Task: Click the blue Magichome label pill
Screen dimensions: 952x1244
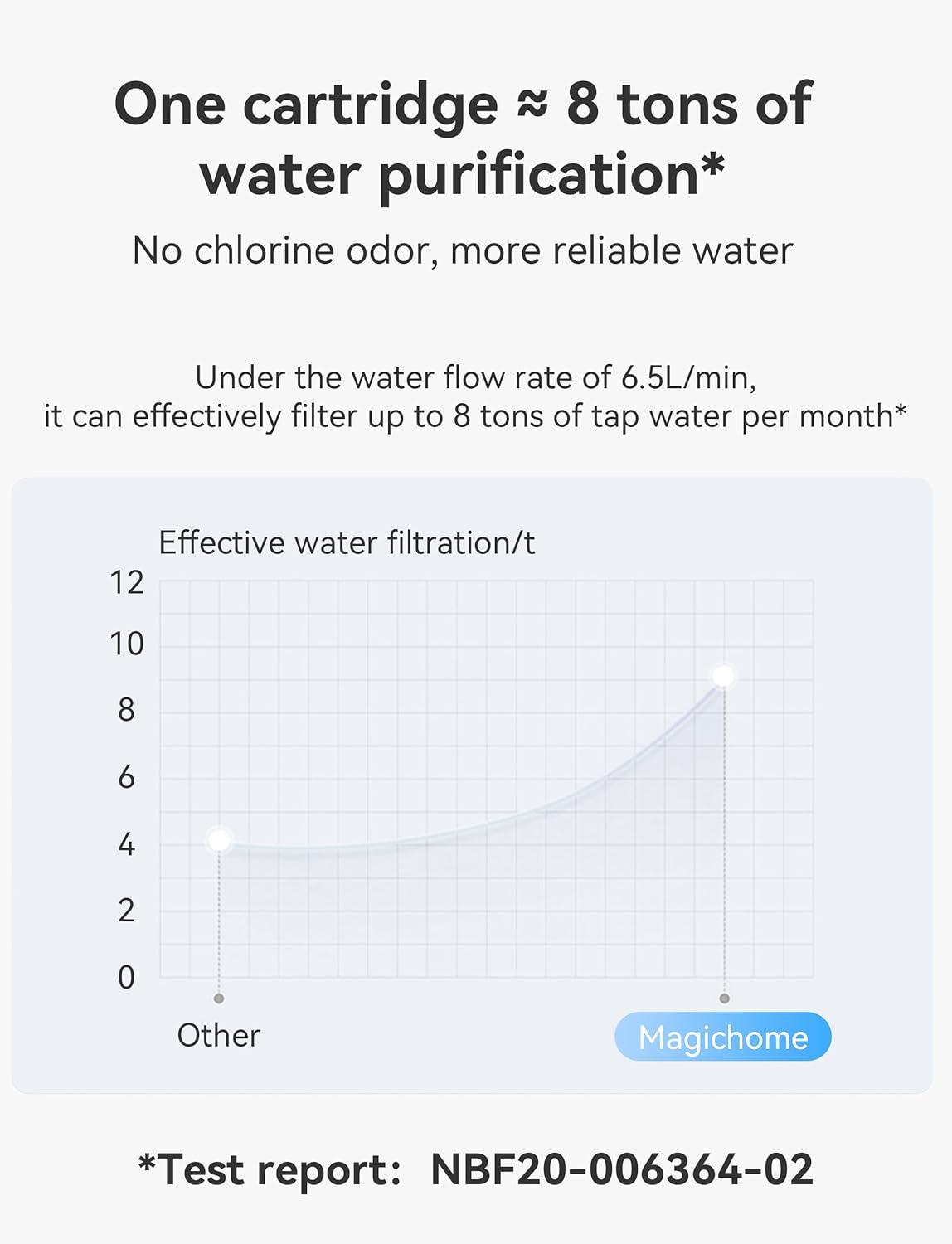Action: point(722,1037)
